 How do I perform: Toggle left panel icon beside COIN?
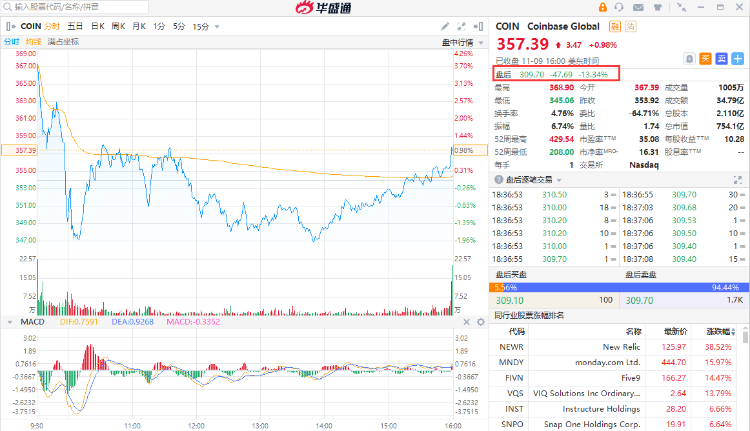[x=11, y=26]
